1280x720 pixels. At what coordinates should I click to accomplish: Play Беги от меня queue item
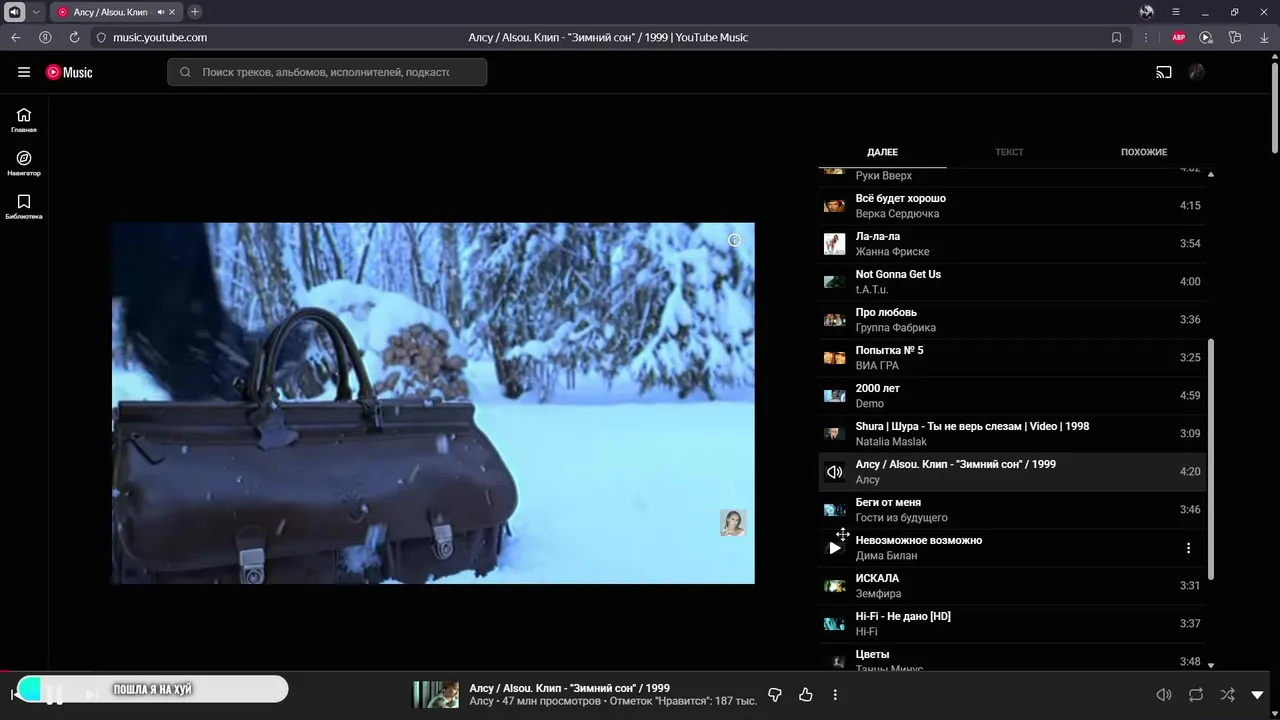(1012, 510)
